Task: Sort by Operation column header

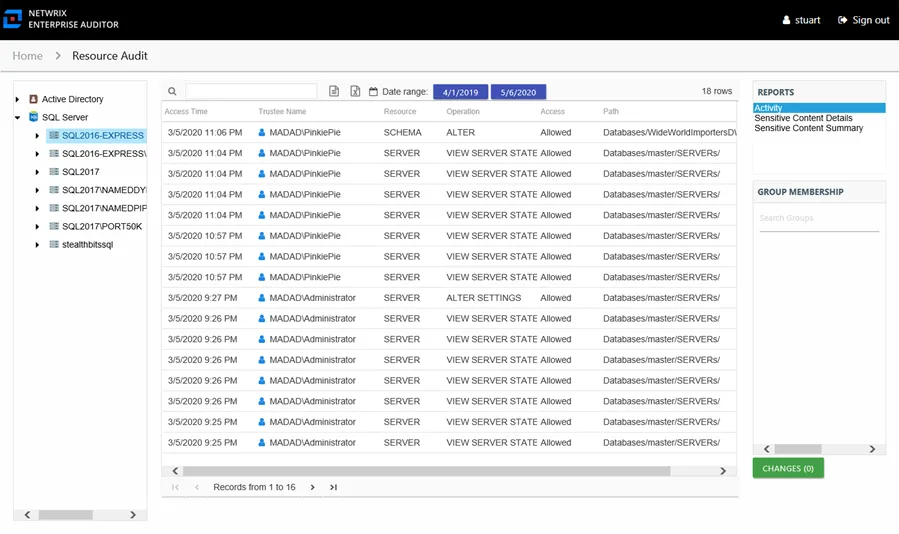Action: [463, 111]
